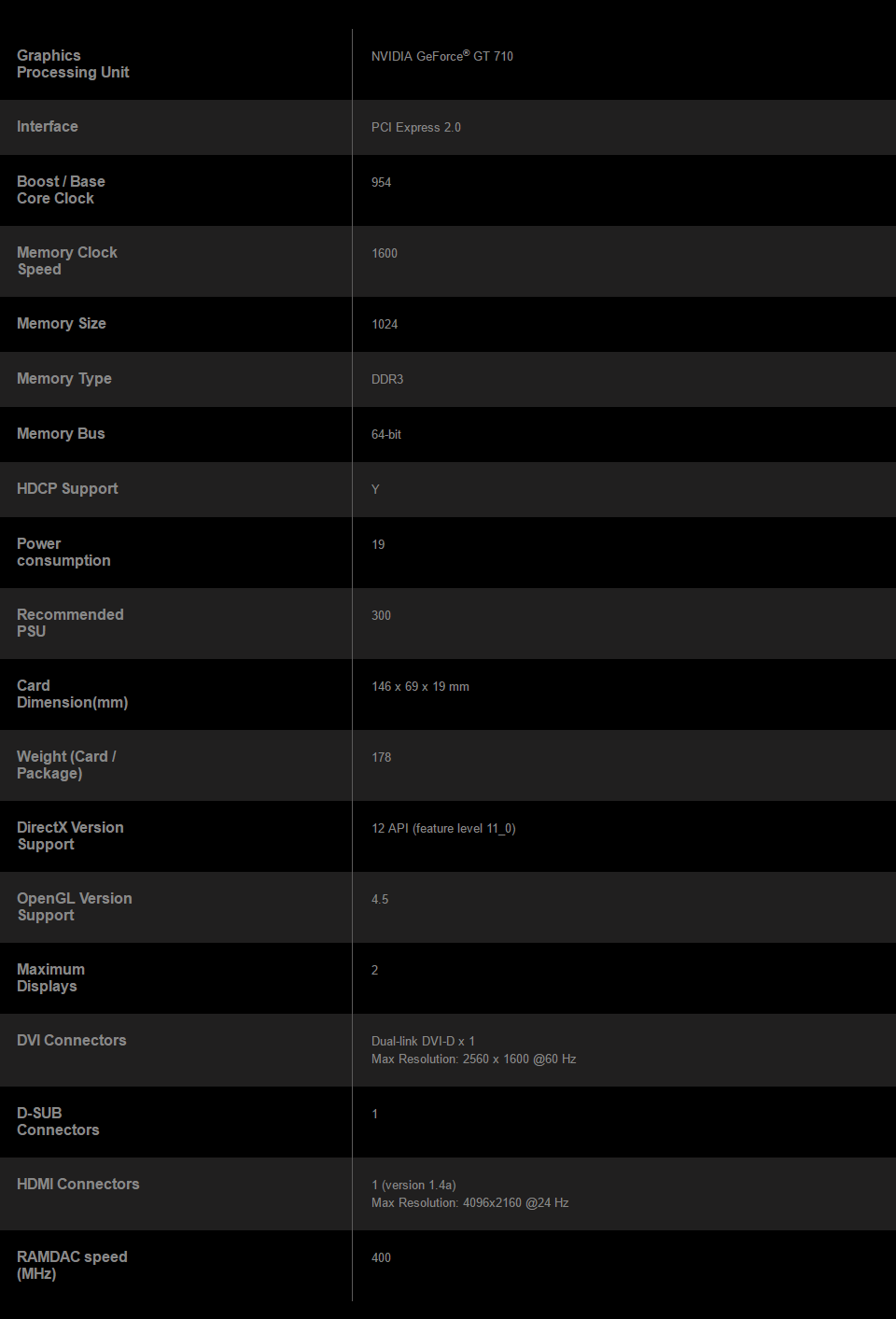The width and height of the screenshot is (896, 1319).
Task: Click the Boost / Base Core Clock label
Action: tap(61, 190)
